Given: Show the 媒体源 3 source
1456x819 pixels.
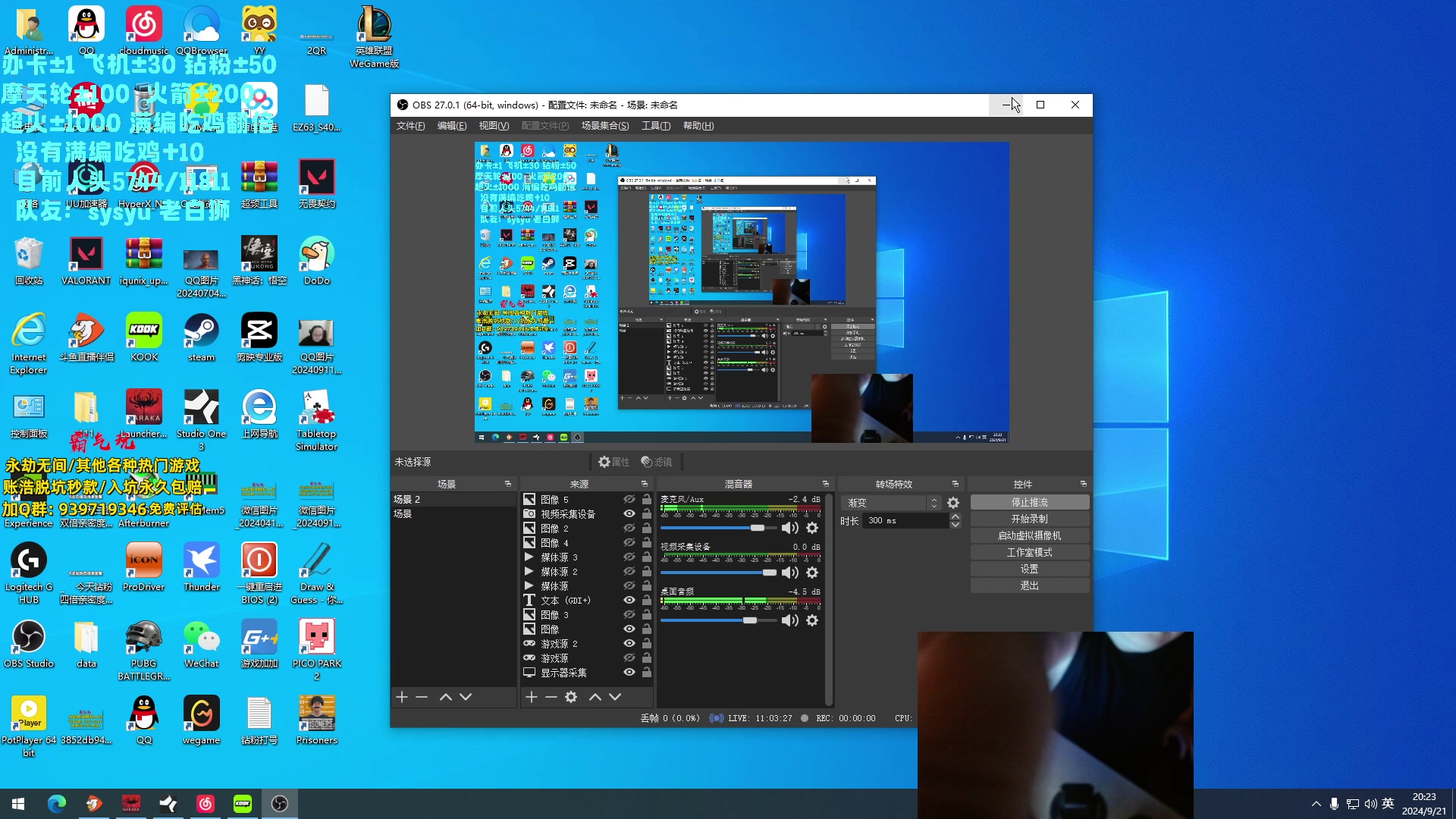Looking at the screenshot, I should click(629, 557).
